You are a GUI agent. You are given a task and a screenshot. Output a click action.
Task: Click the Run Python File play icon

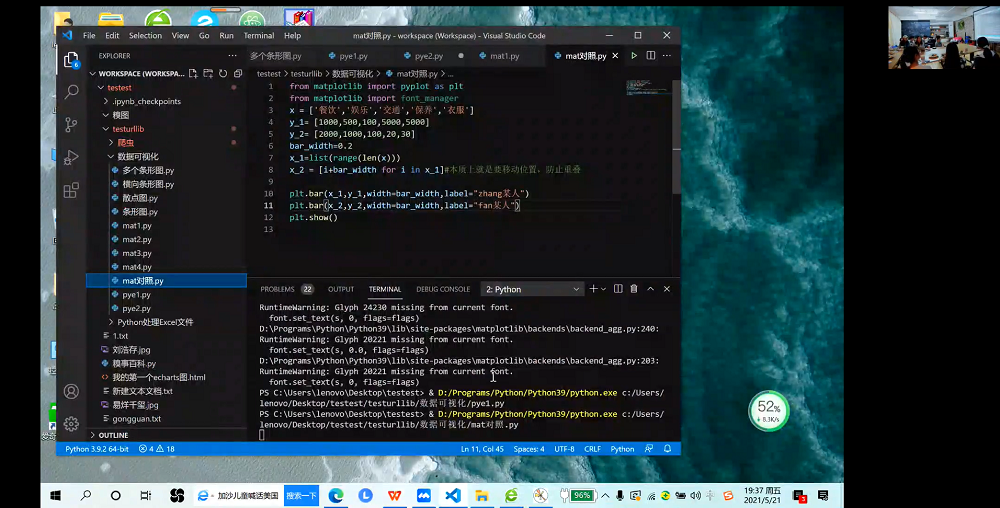point(633,56)
